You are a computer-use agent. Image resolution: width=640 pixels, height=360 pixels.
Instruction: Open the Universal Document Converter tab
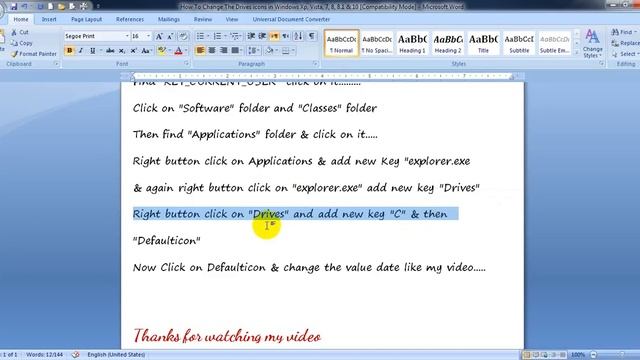point(291,19)
